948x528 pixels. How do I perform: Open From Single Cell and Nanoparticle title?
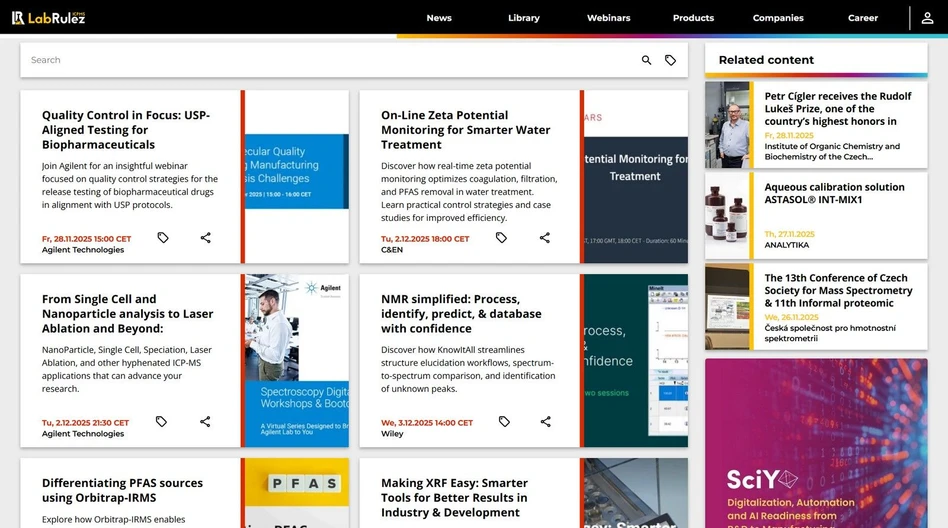click(x=128, y=313)
